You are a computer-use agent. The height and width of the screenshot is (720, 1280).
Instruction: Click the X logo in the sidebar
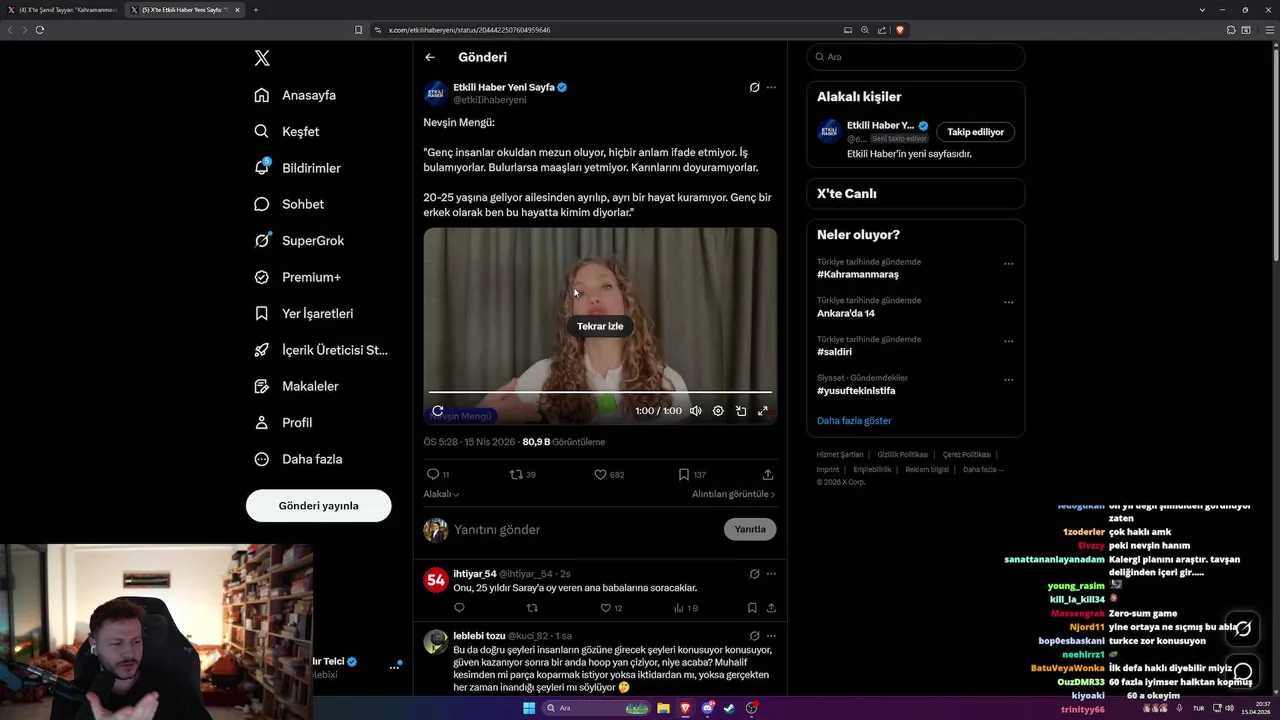point(262,58)
